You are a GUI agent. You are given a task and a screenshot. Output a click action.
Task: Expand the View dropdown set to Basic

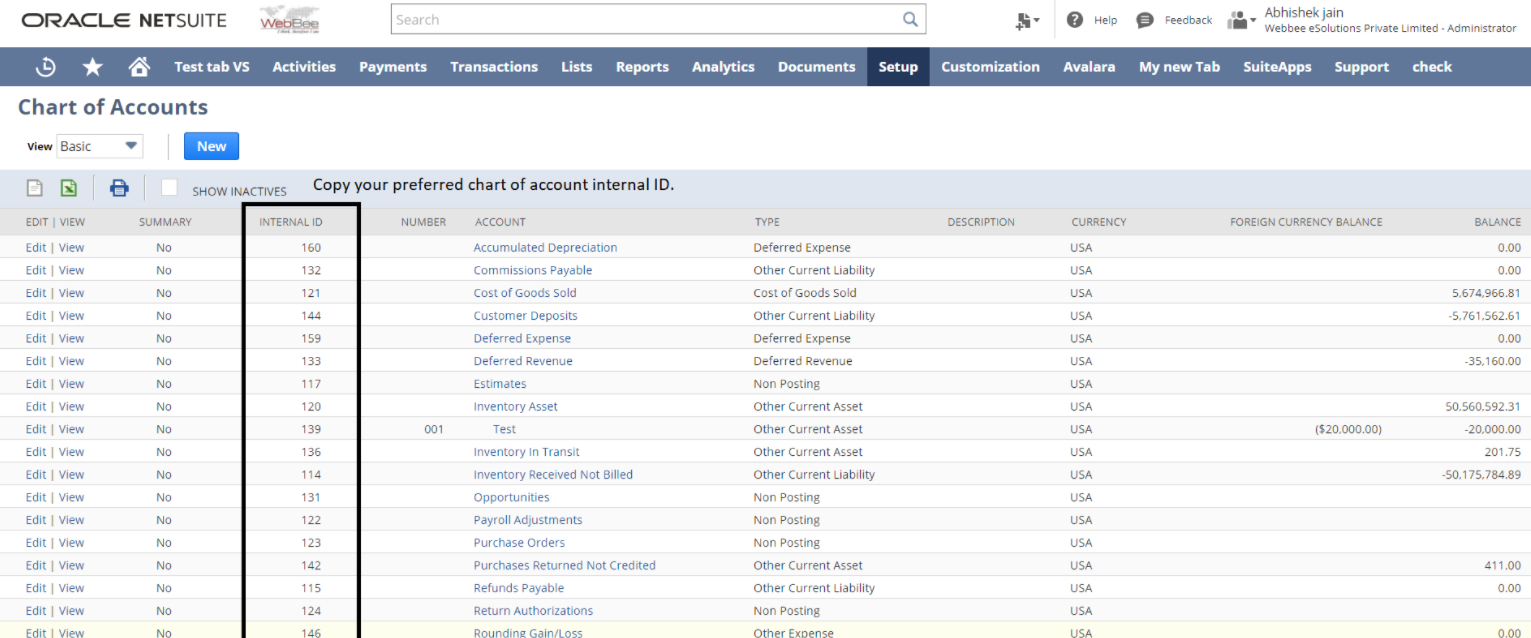100,146
